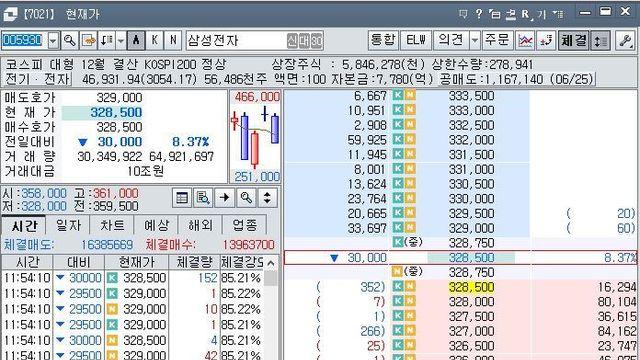Click the 체결량 column header
The image size is (640, 360).
click(194, 262)
